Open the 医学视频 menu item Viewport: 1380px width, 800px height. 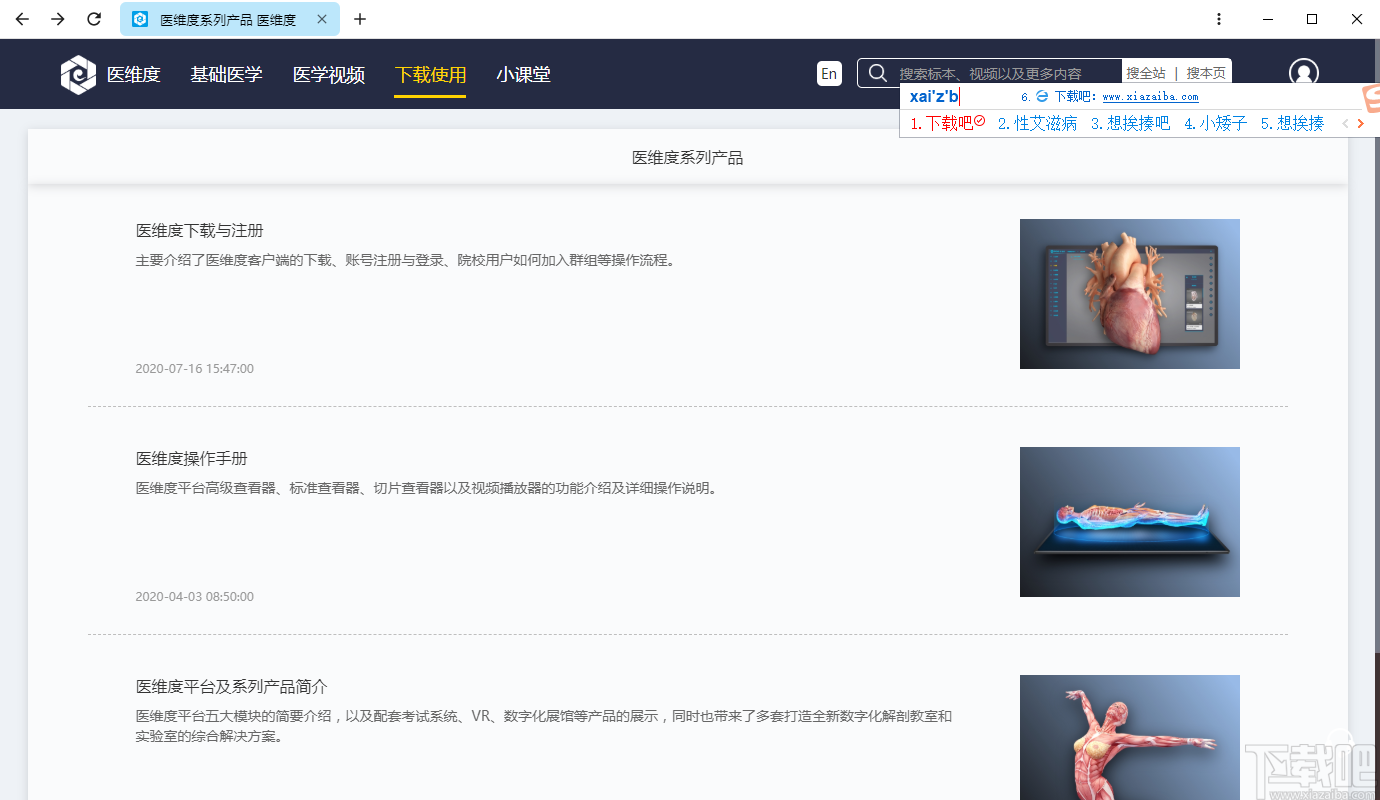point(328,74)
